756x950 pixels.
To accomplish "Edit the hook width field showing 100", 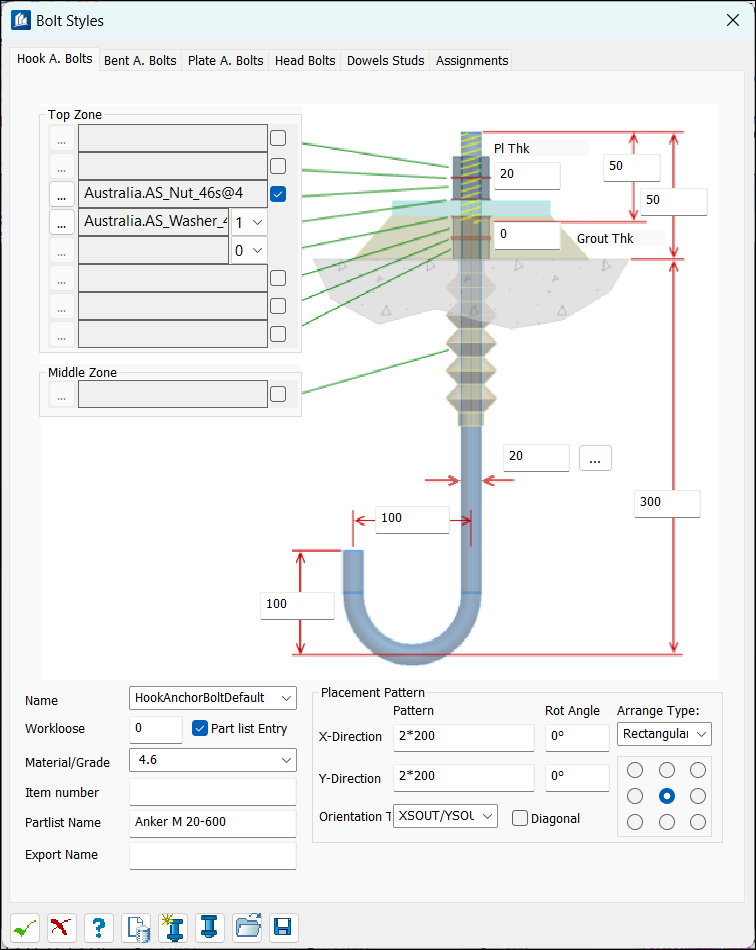I will tap(412, 519).
